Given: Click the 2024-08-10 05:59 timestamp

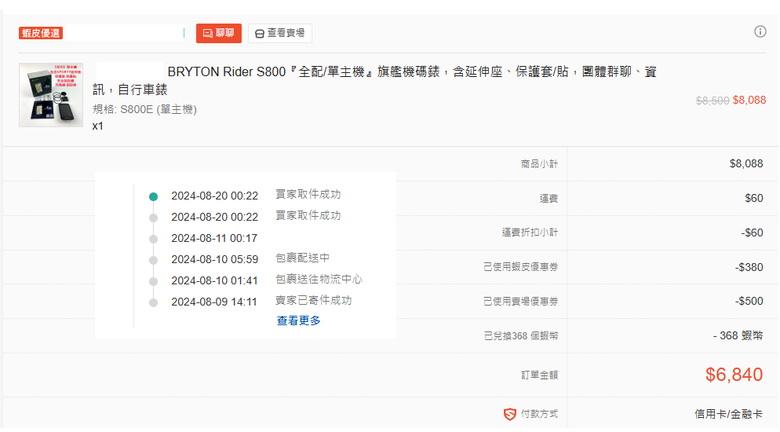Looking at the screenshot, I should 215,260.
